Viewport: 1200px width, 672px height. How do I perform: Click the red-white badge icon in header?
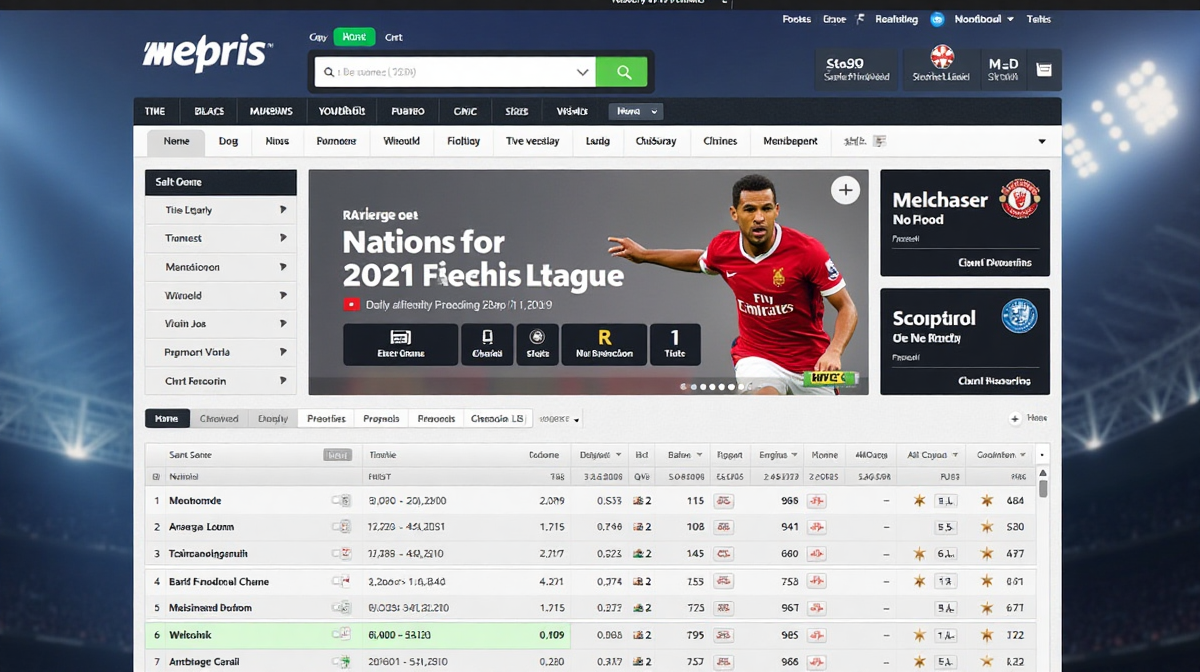point(941,57)
